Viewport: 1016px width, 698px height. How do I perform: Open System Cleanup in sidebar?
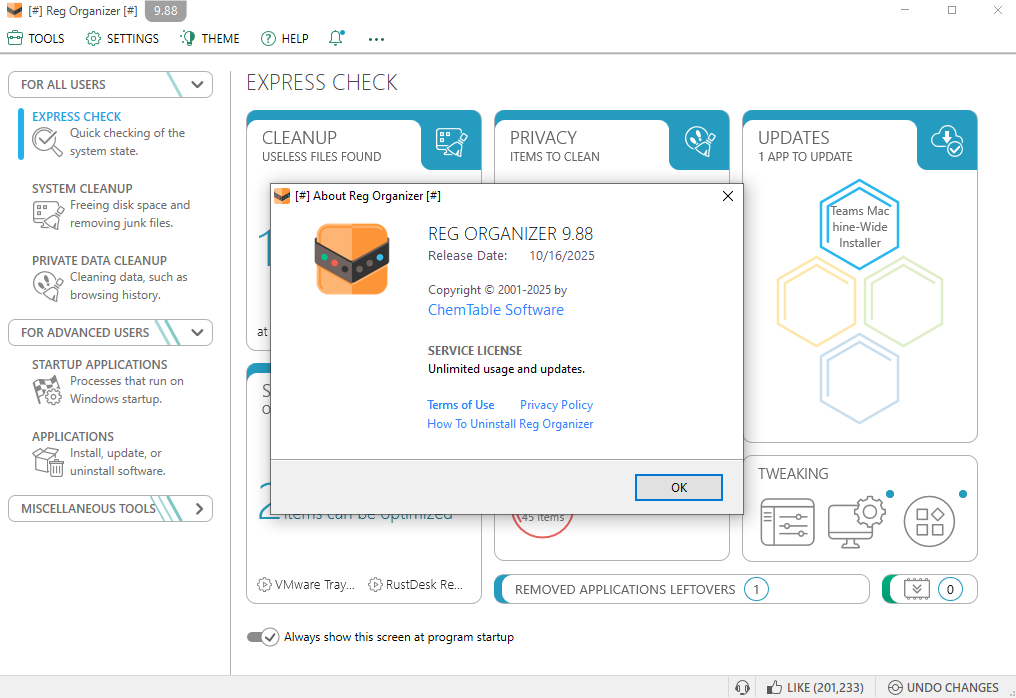[x=82, y=189]
